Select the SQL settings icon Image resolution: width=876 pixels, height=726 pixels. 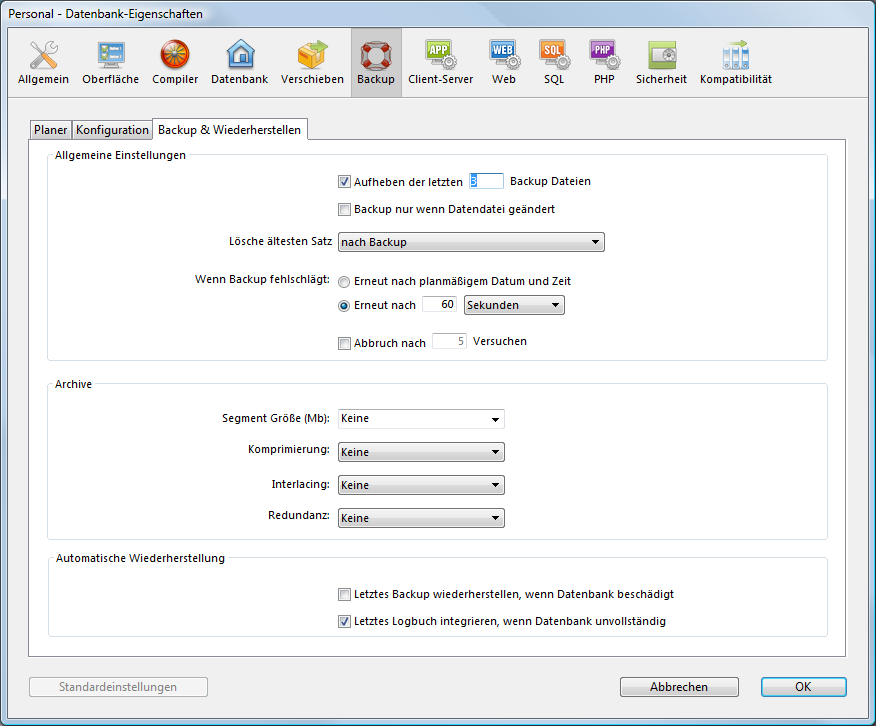(x=554, y=62)
